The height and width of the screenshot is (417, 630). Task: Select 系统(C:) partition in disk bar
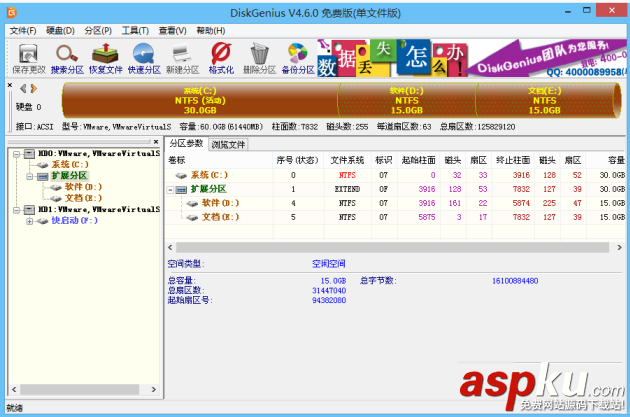(x=200, y=100)
